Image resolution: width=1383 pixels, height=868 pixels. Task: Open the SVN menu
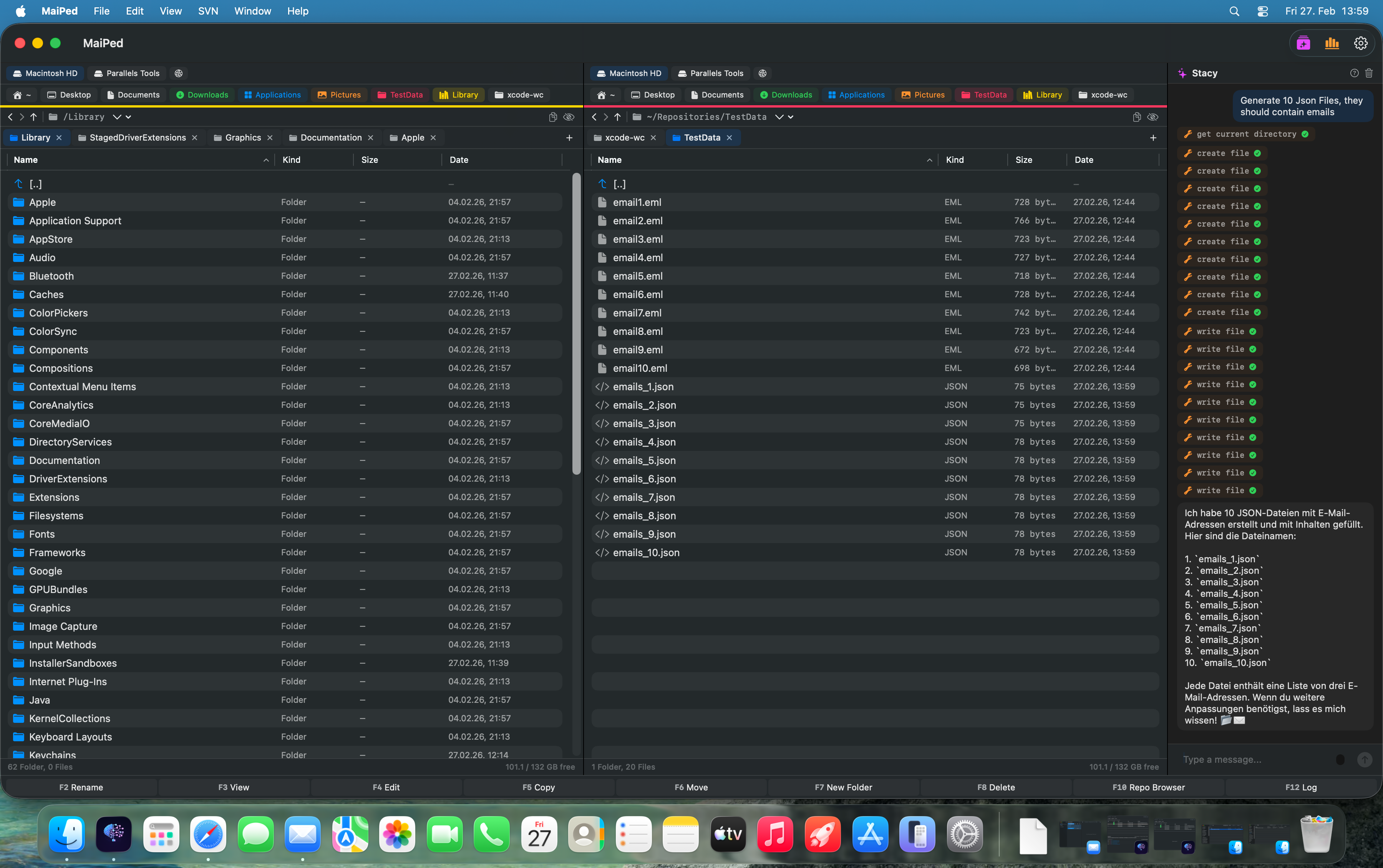[x=208, y=11]
